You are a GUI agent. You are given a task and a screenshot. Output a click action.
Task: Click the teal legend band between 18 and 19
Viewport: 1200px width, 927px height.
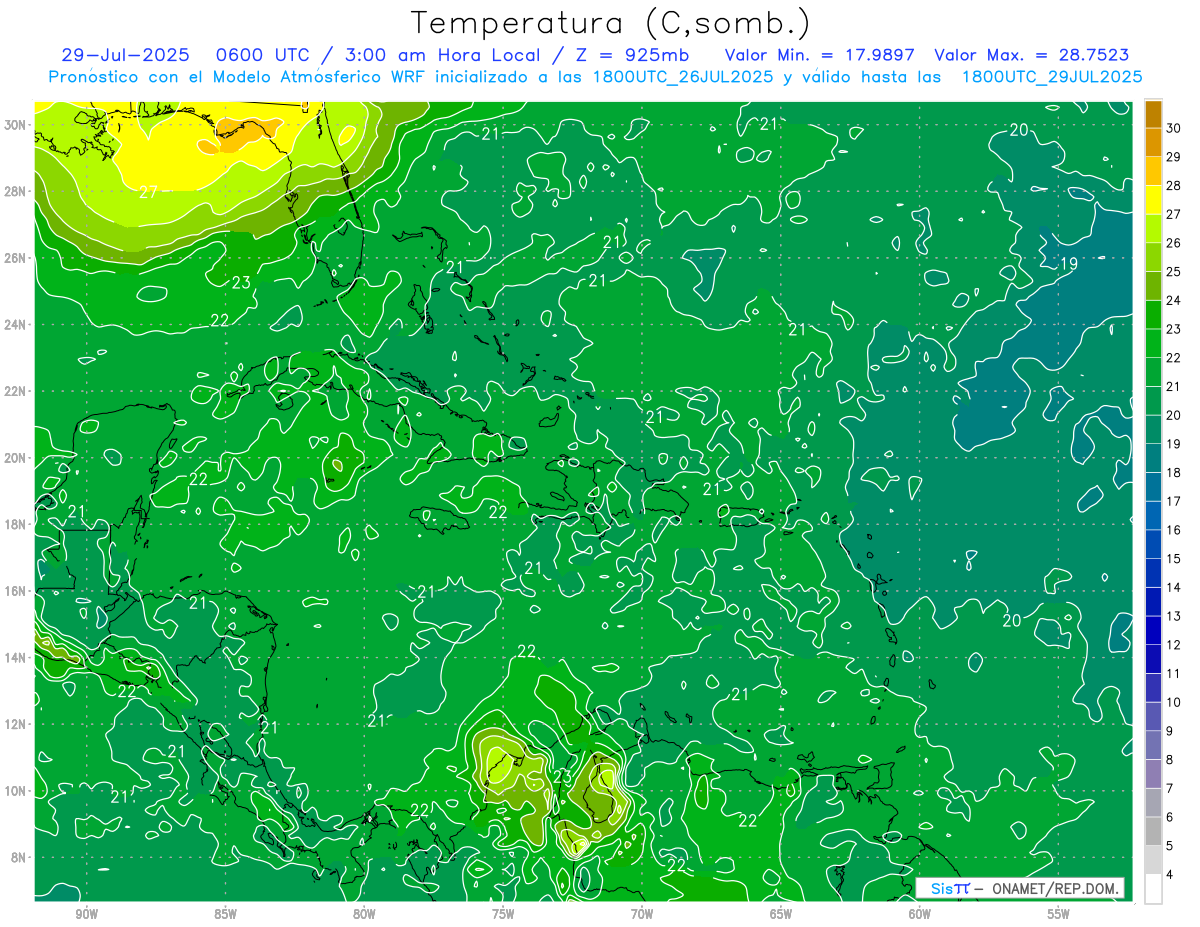[x=1153, y=458]
